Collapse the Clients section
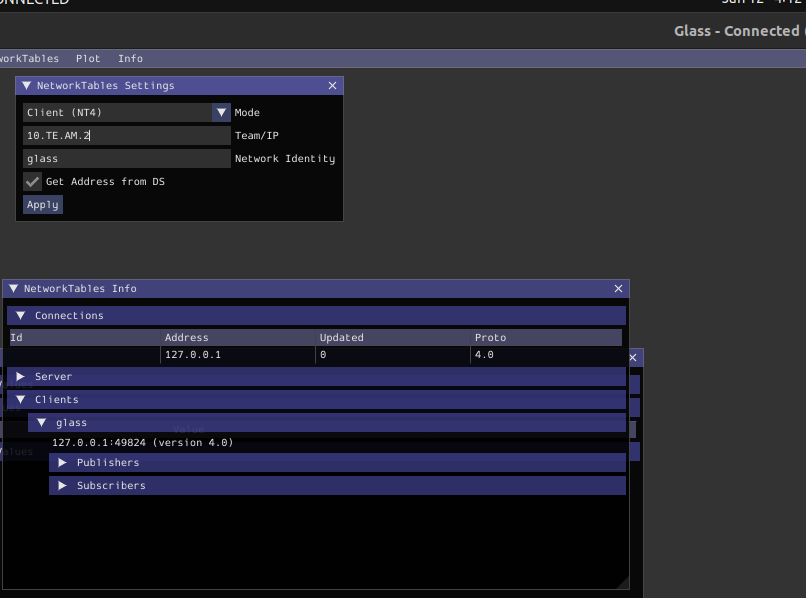 coord(20,400)
